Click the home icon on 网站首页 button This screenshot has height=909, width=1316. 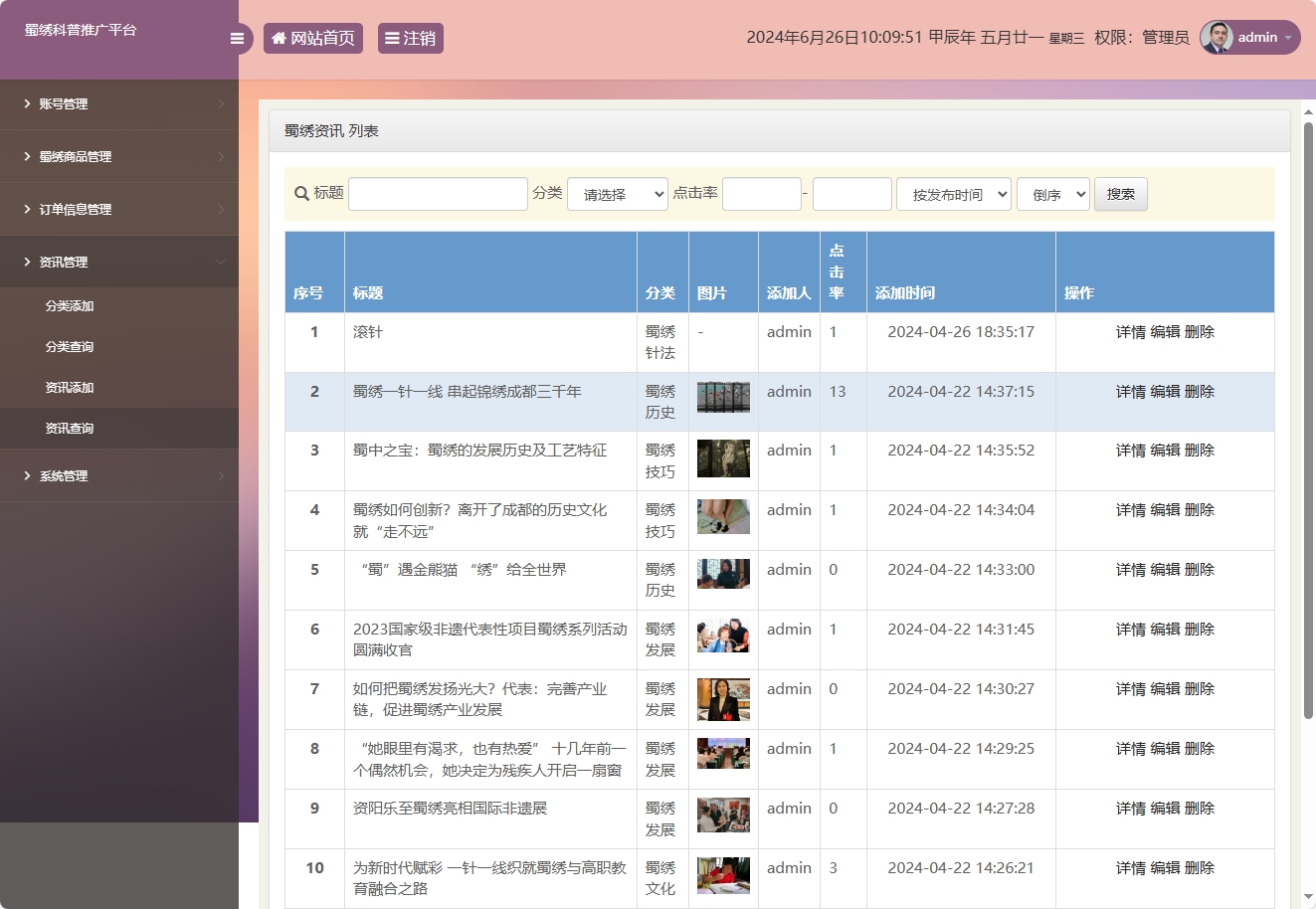[x=278, y=38]
